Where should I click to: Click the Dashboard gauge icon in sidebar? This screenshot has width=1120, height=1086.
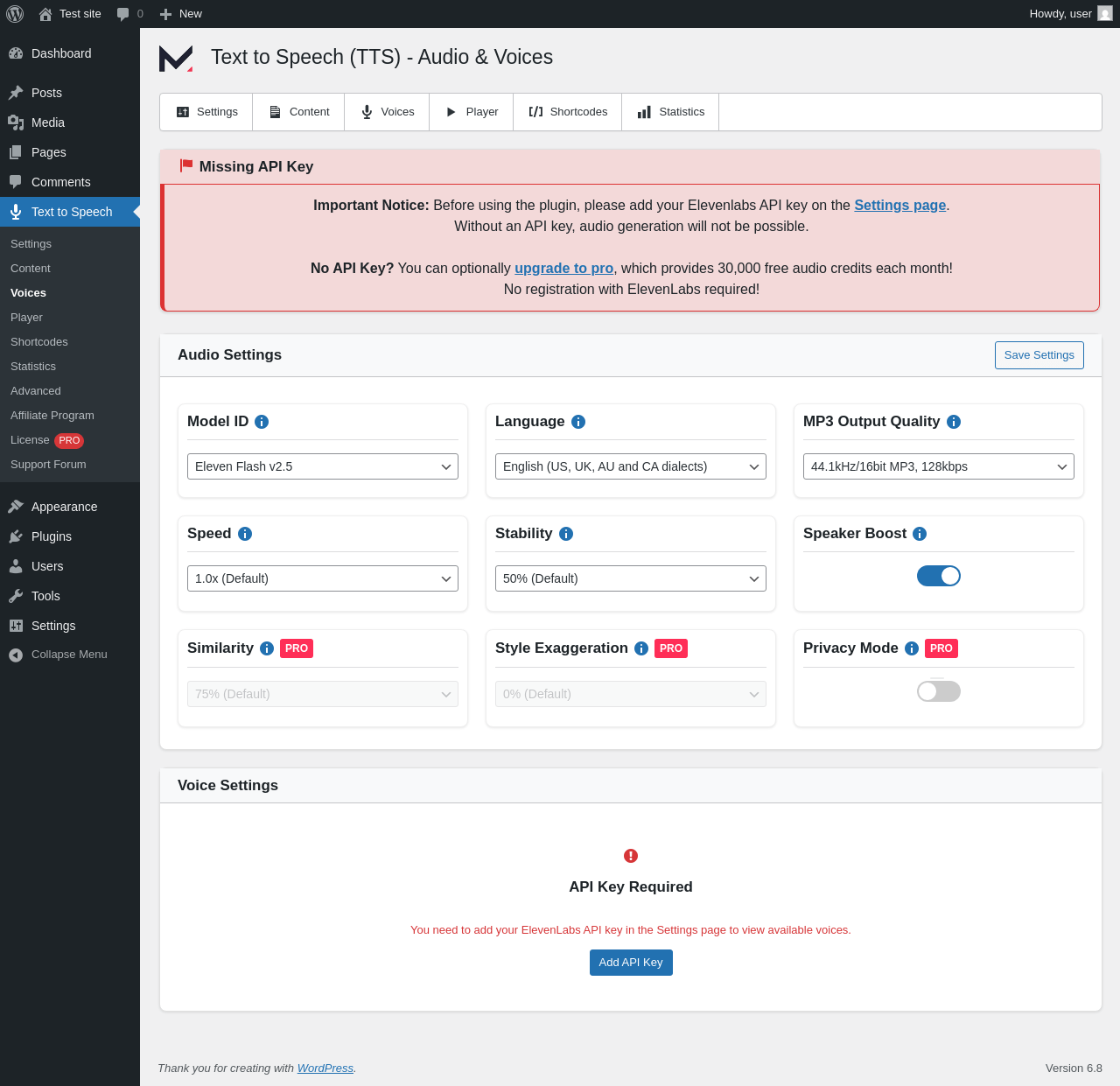(16, 53)
